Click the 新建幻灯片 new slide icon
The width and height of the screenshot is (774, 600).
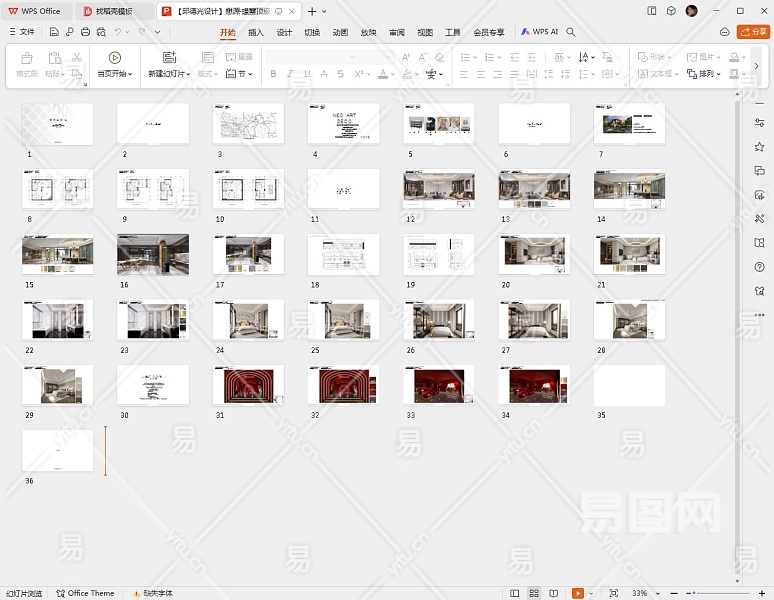tap(169, 58)
